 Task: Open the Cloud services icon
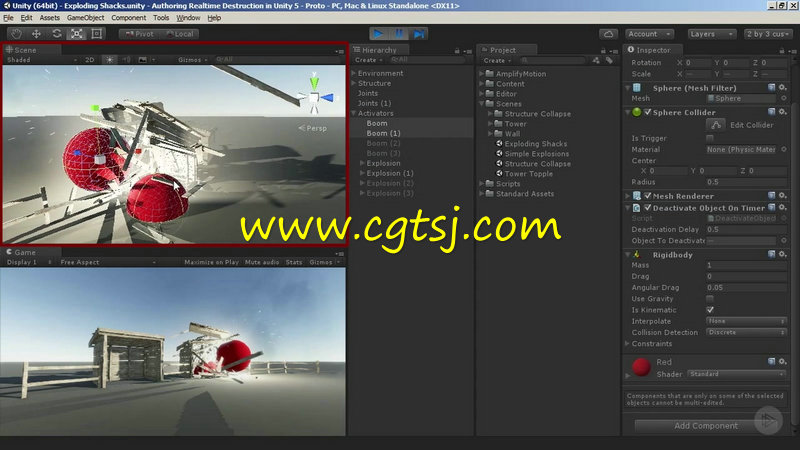point(608,34)
